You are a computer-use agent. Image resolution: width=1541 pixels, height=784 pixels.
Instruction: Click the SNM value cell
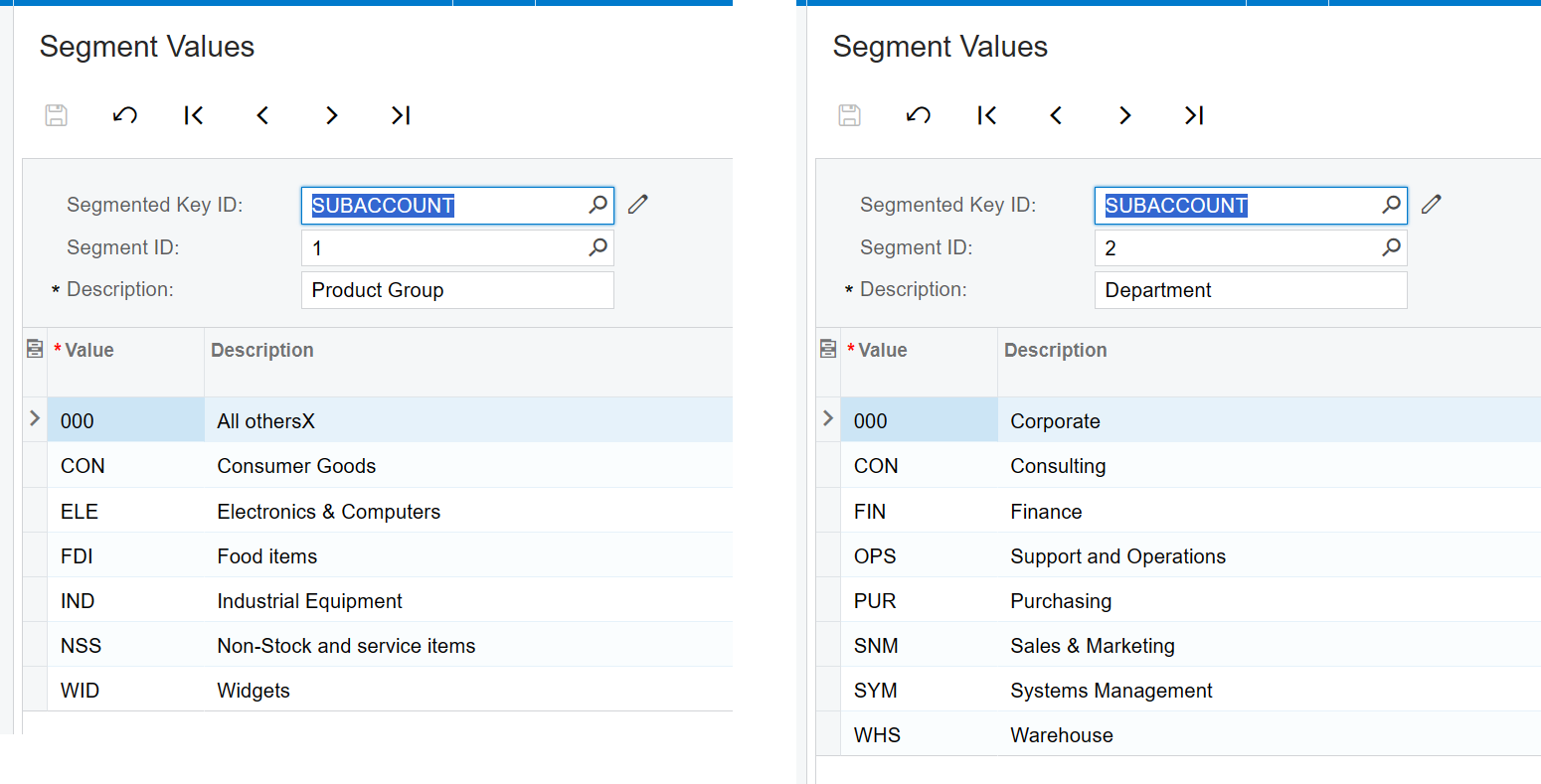(x=920, y=645)
